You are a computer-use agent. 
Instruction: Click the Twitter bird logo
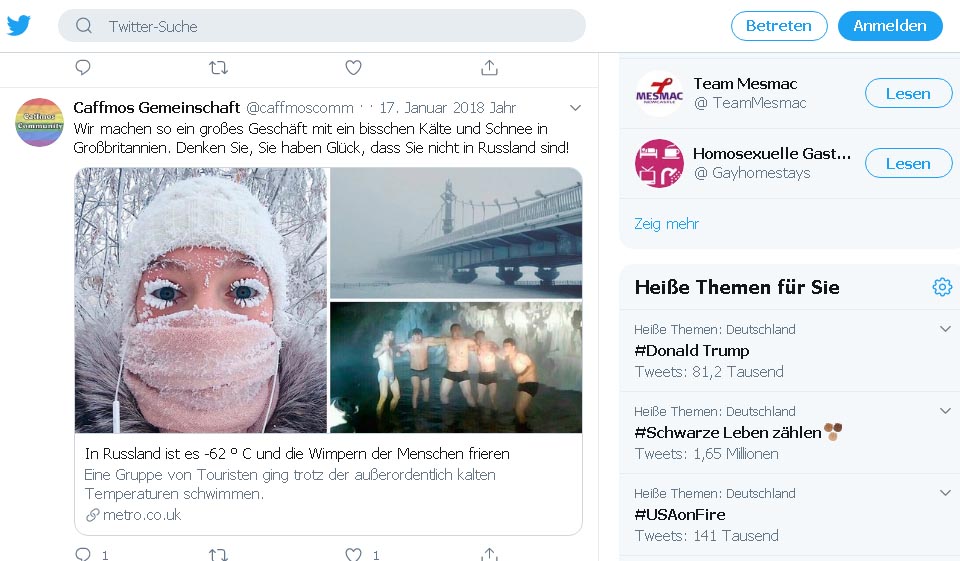[19, 26]
